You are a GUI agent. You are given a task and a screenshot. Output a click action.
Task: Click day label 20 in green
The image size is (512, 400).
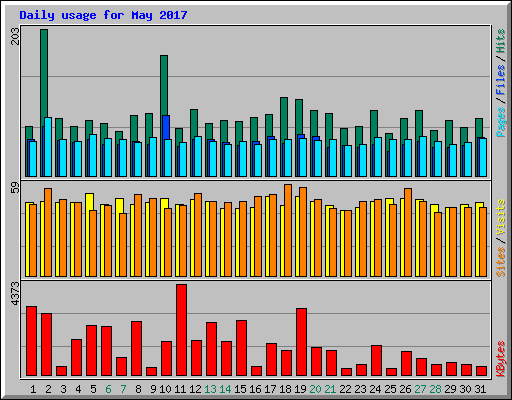pos(315,389)
